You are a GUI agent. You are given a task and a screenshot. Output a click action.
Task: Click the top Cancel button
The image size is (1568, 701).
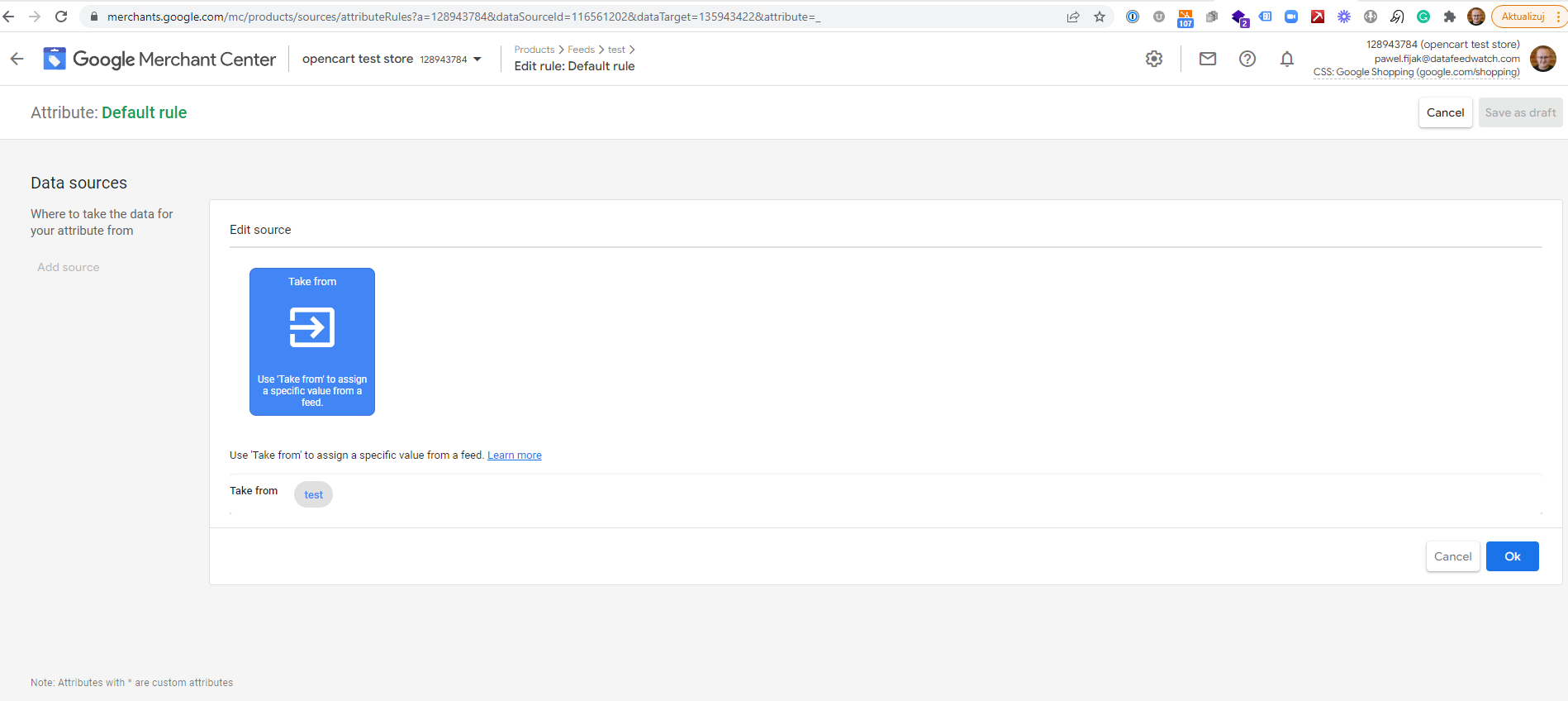pos(1446,112)
